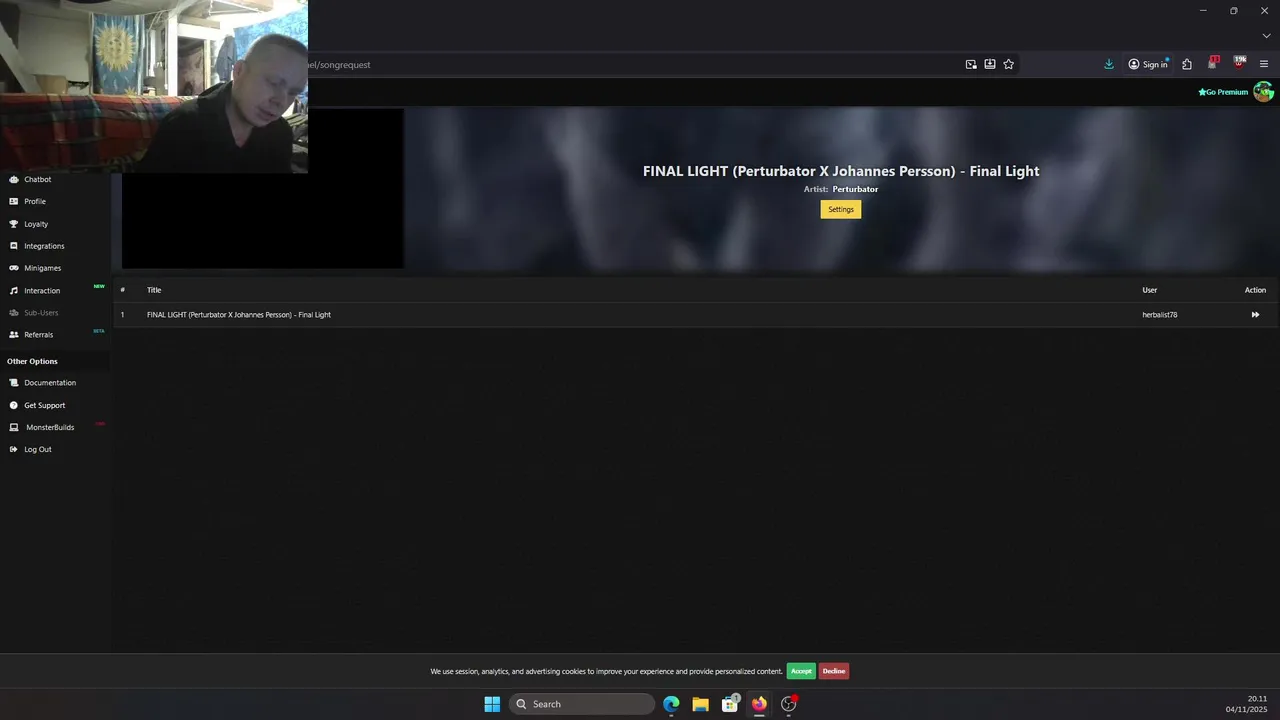
Task: Click the install/save page icon in the address bar
Action: (990, 64)
